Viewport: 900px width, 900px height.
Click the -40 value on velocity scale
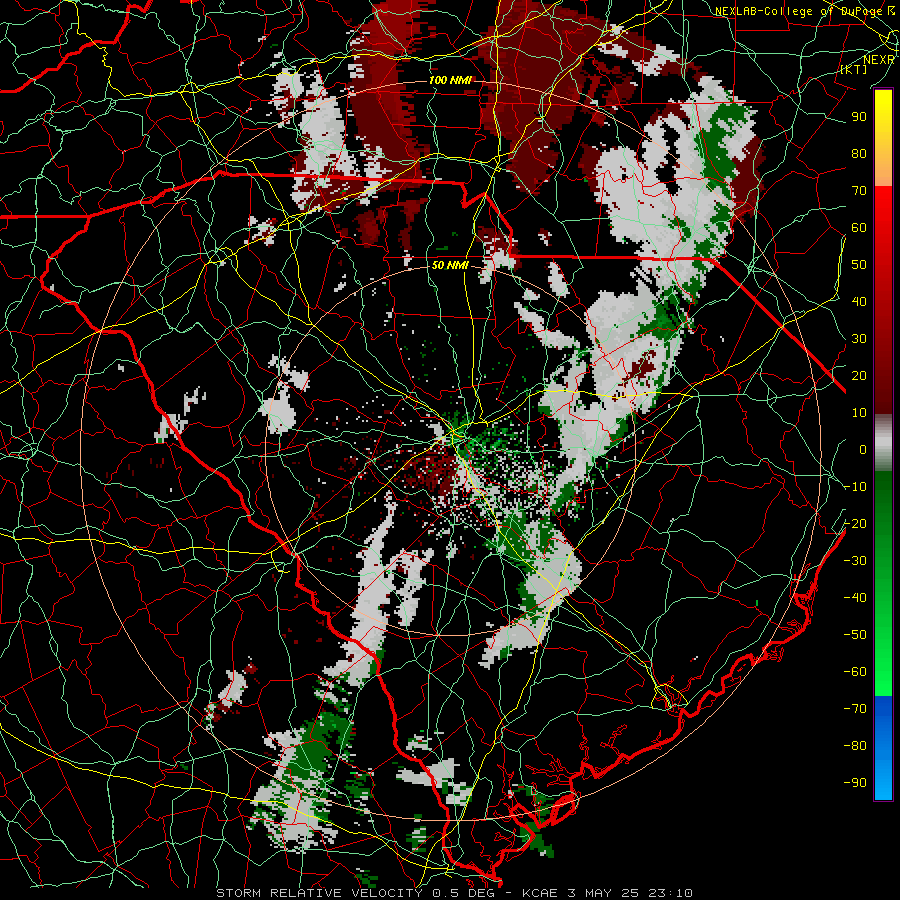(x=855, y=598)
